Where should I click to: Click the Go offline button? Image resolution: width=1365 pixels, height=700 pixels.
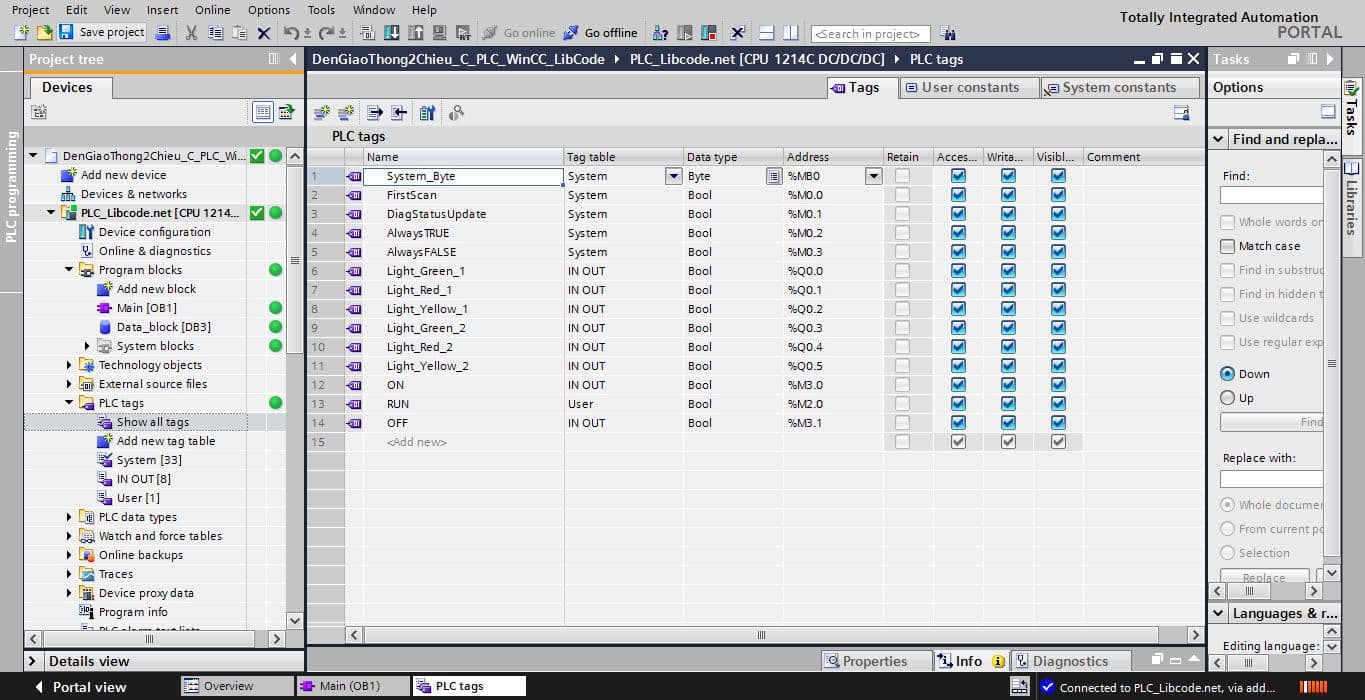pos(600,33)
